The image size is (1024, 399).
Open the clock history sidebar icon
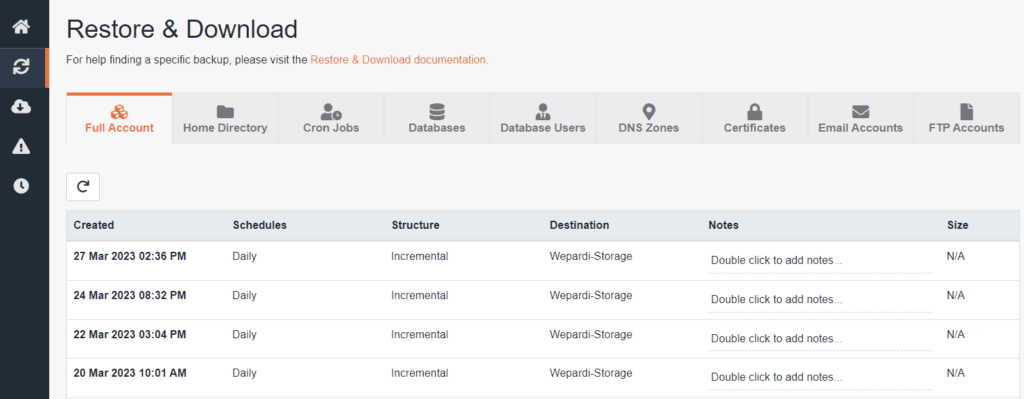click(x=22, y=186)
